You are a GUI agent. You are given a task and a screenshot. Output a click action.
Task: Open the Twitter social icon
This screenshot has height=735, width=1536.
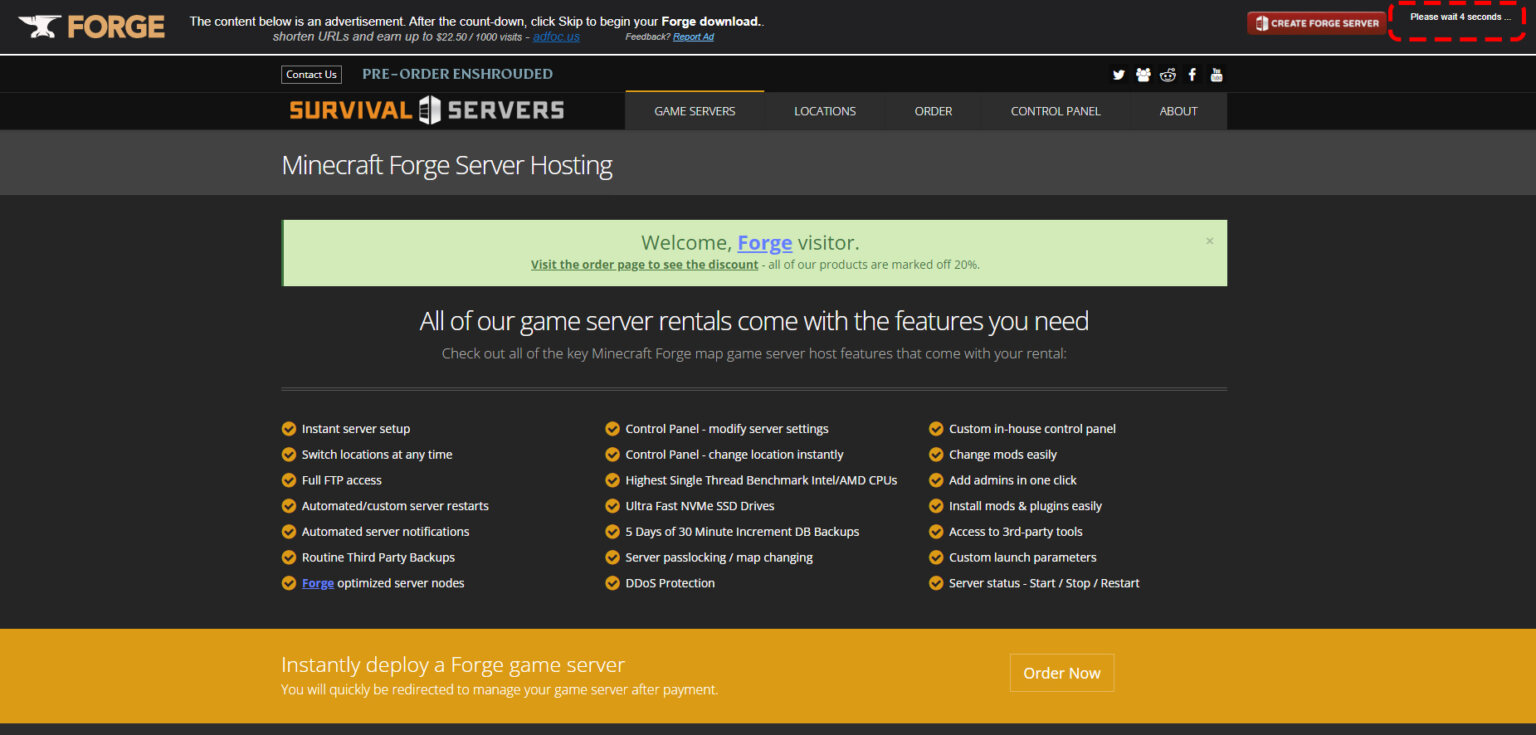(1119, 74)
